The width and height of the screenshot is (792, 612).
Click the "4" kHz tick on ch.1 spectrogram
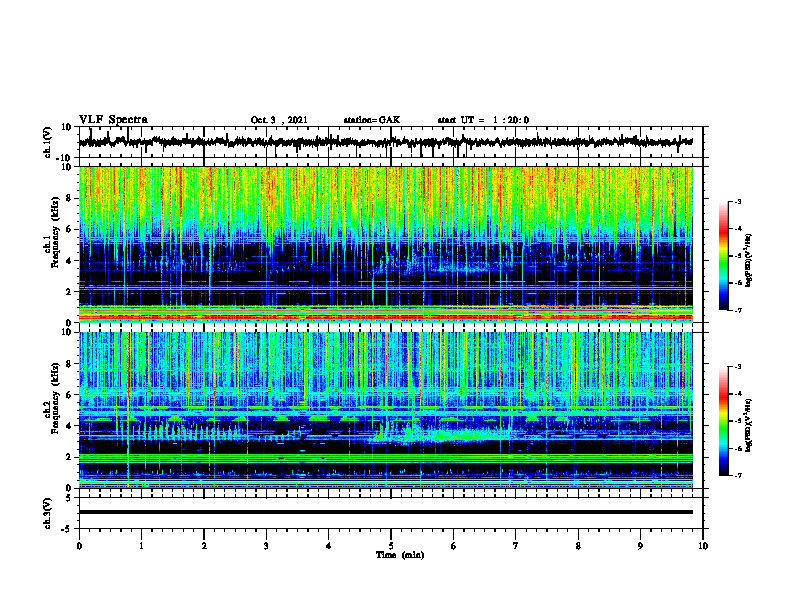click(x=69, y=261)
